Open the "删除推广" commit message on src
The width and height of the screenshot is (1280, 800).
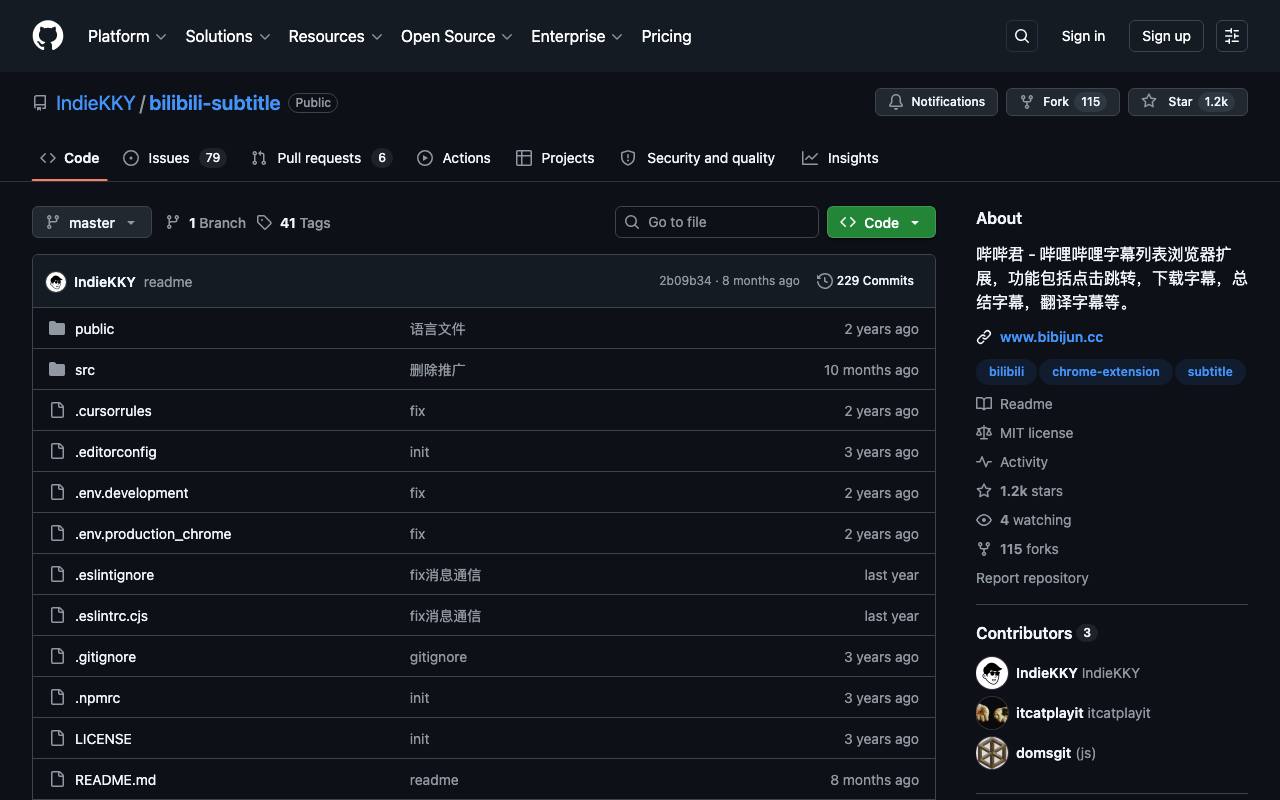[x=438, y=370]
